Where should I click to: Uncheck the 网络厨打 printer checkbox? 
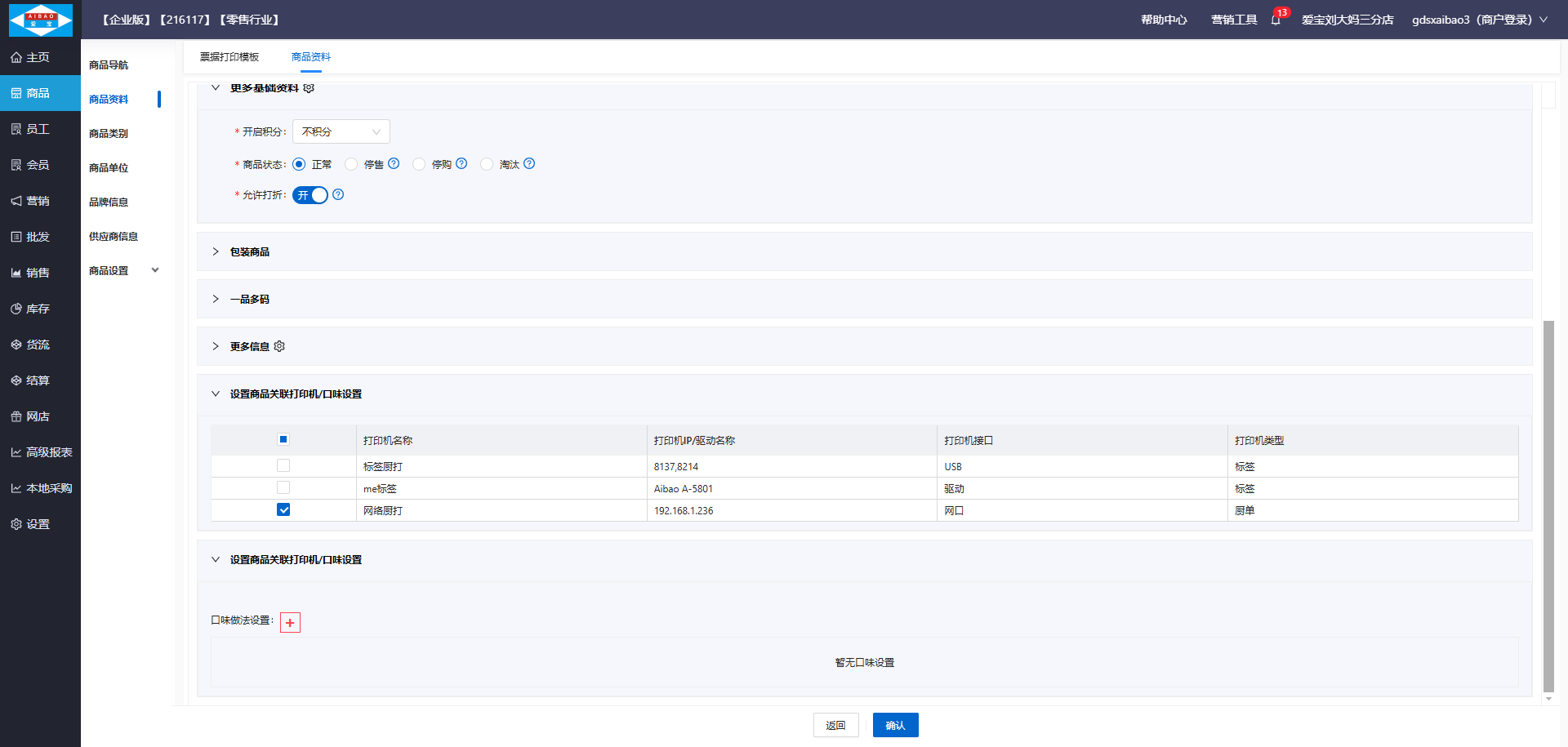(x=283, y=509)
